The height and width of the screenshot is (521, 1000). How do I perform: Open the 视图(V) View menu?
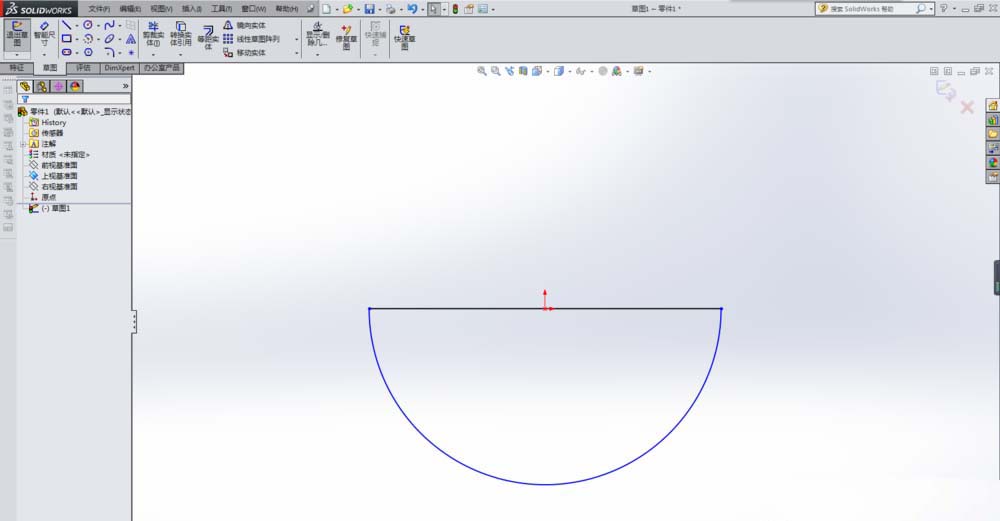[x=161, y=9]
